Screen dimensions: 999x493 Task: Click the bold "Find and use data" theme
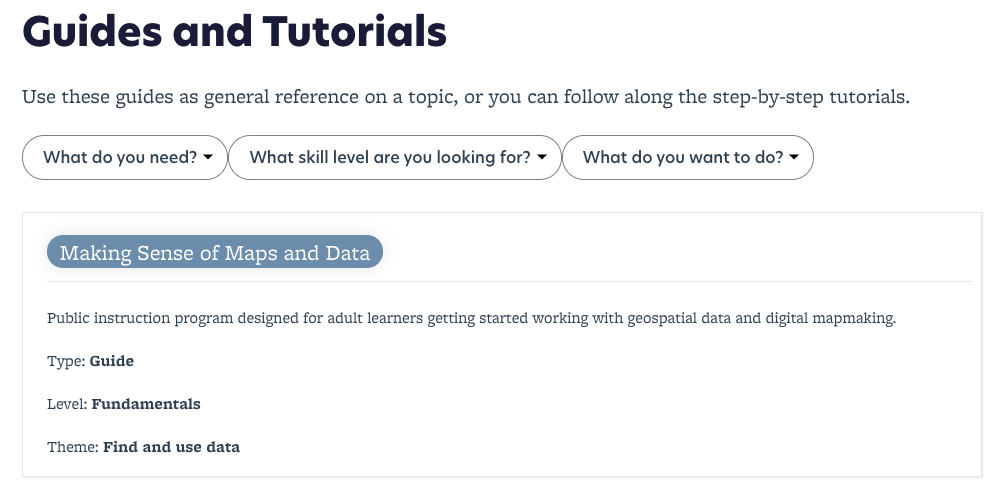click(x=171, y=447)
